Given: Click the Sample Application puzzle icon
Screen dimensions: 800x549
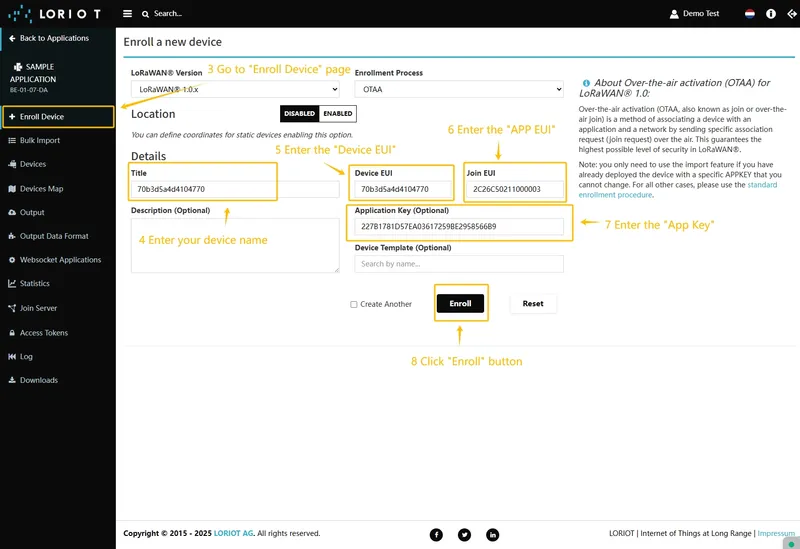Looking at the screenshot, I should [x=18, y=67].
